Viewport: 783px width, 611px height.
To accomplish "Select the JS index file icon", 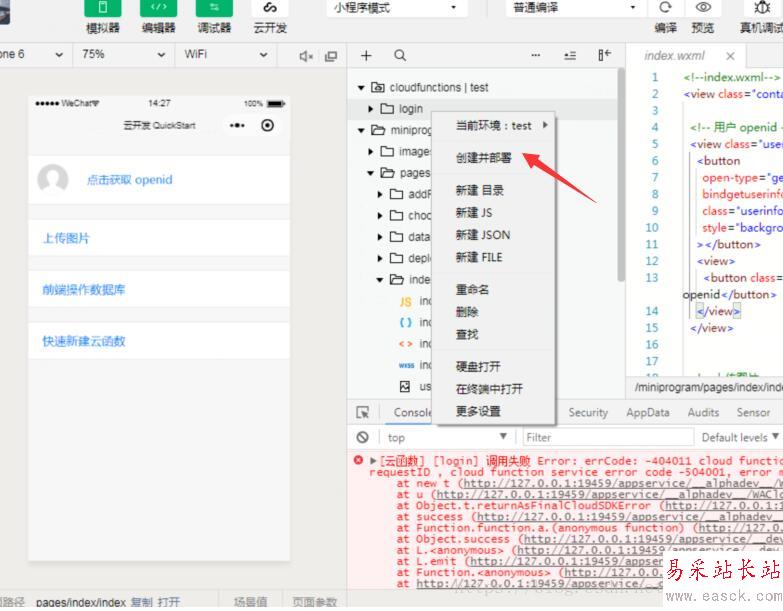I will [405, 302].
